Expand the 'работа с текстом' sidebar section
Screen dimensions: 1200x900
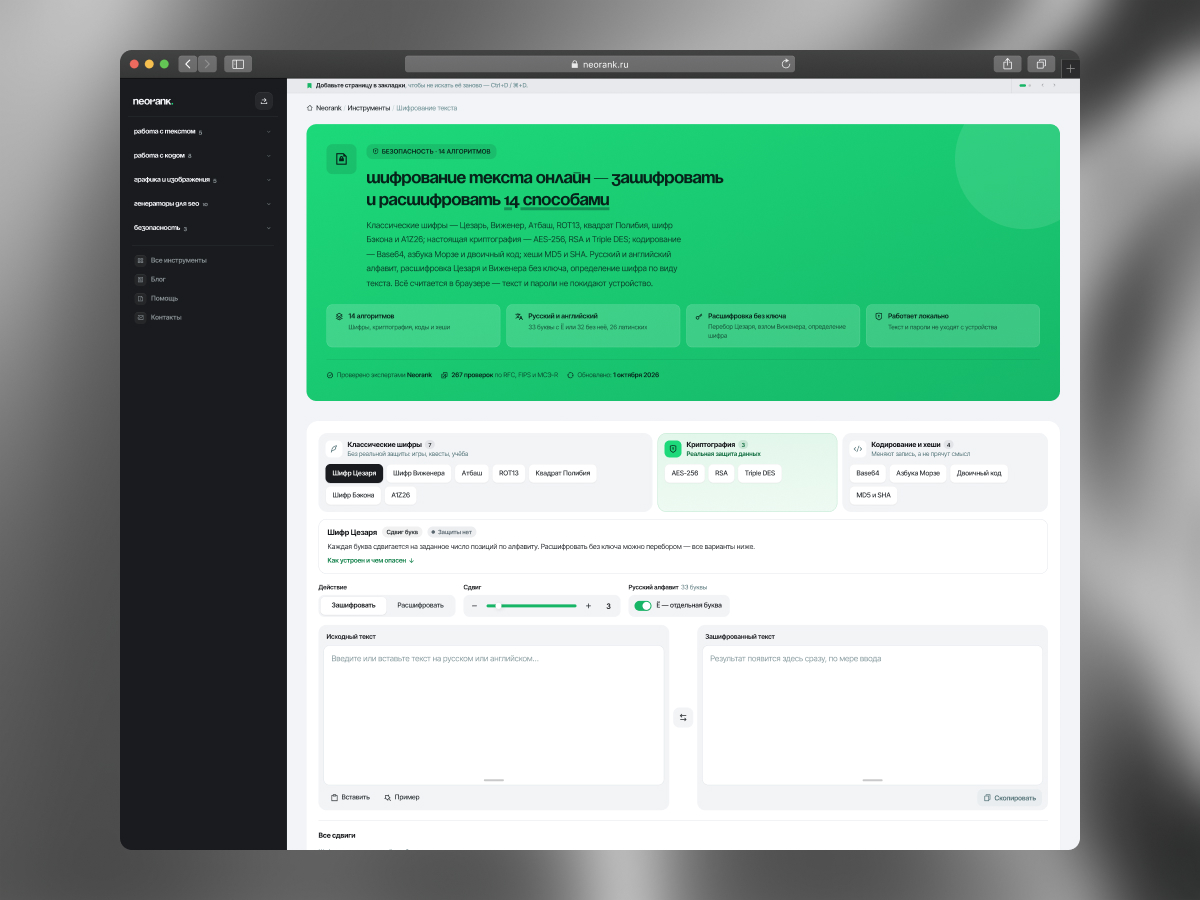point(203,131)
